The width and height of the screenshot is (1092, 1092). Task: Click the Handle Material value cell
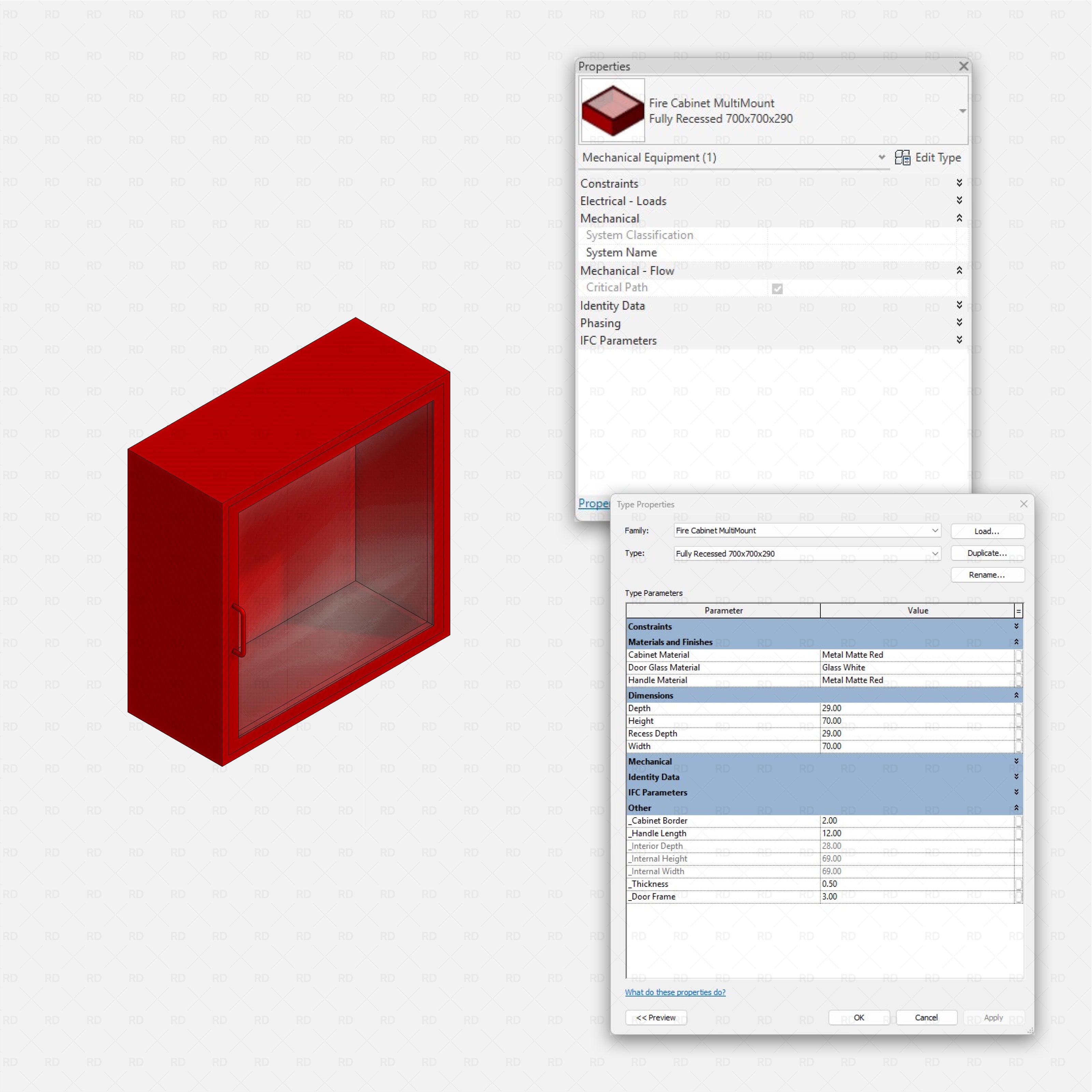pyautogui.click(x=917, y=680)
